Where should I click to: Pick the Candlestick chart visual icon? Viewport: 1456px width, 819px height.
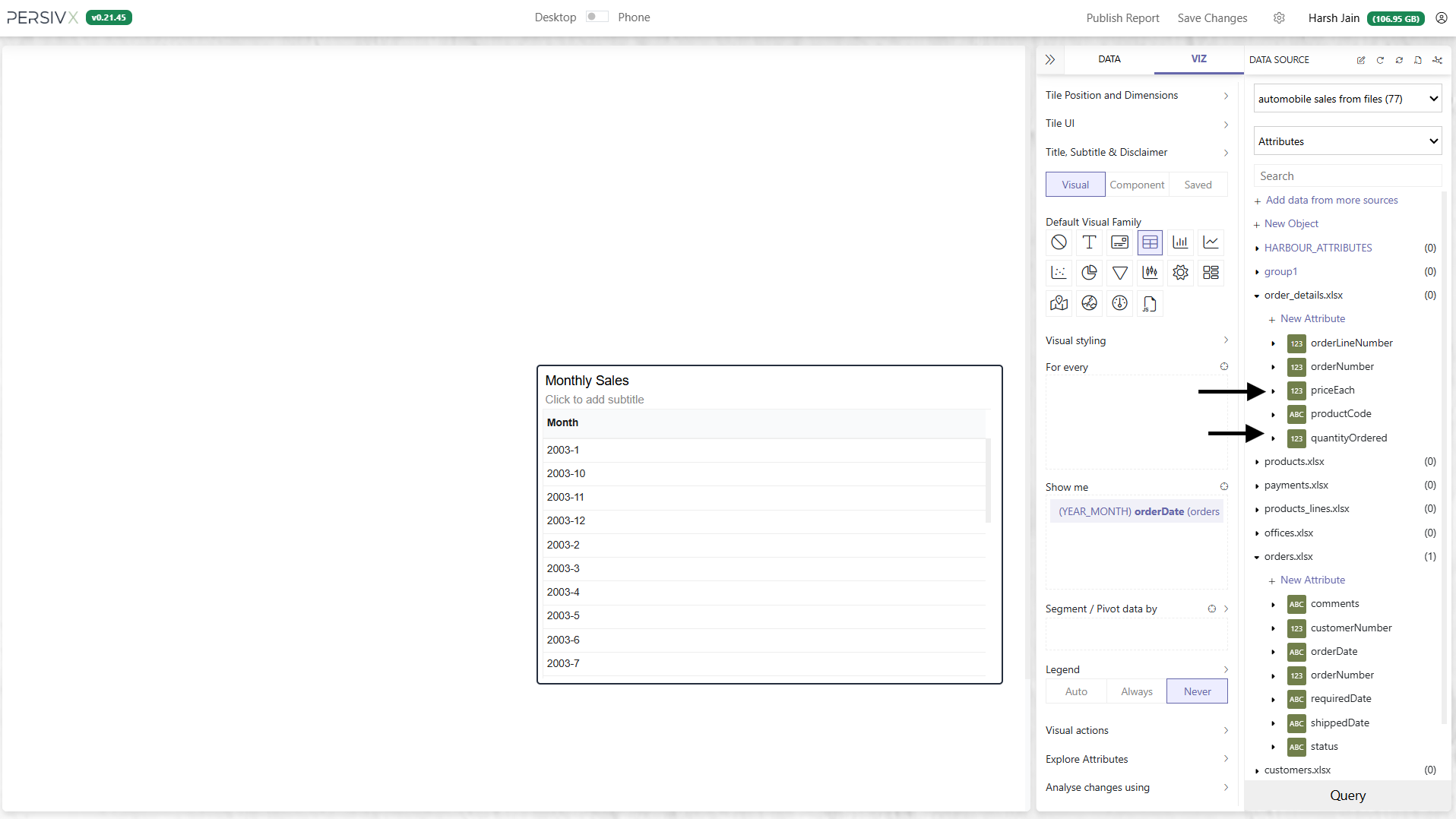pyautogui.click(x=1150, y=273)
